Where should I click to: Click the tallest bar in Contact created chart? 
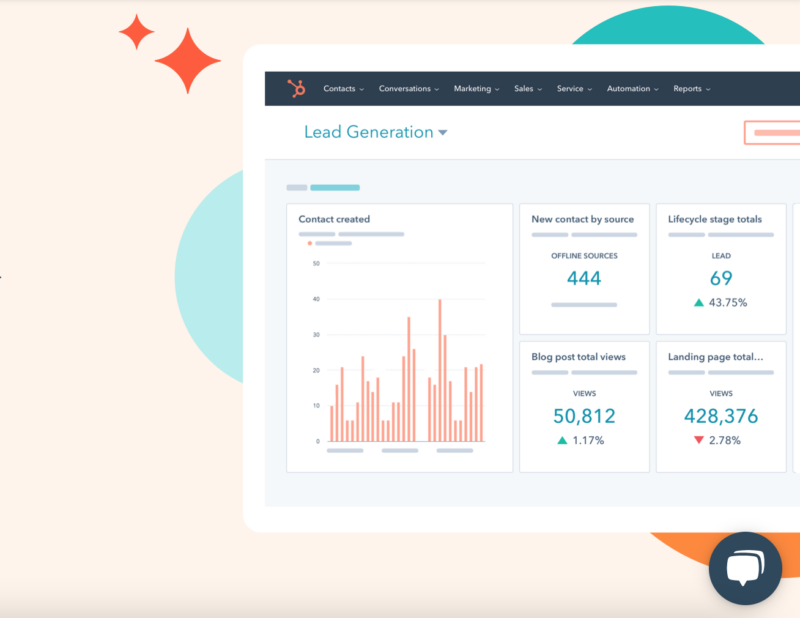coord(439,370)
